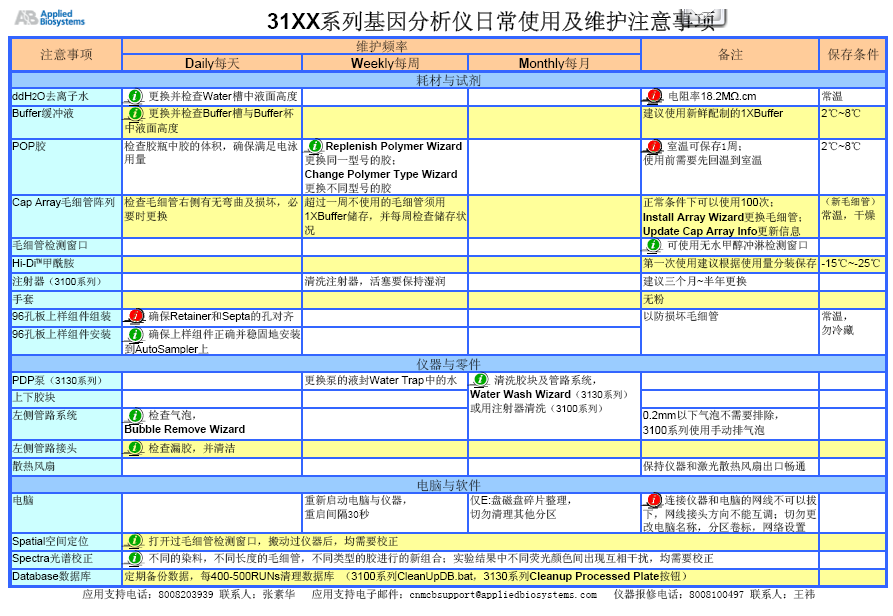This screenshot has width=893, height=616.
Task: Click green info icon next to 检查气泡
Action: tap(135, 415)
